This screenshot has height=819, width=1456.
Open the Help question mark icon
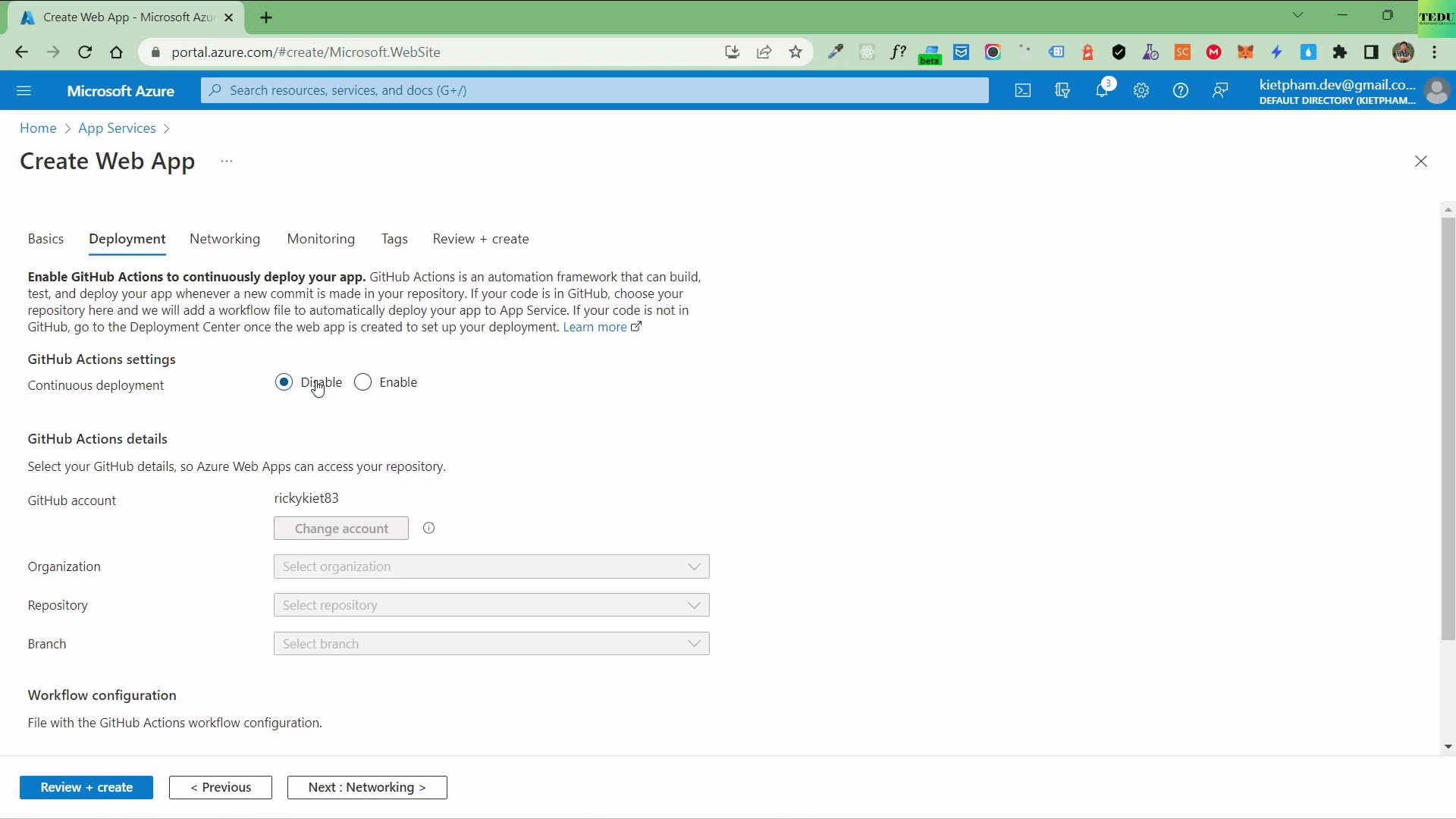click(x=1181, y=91)
